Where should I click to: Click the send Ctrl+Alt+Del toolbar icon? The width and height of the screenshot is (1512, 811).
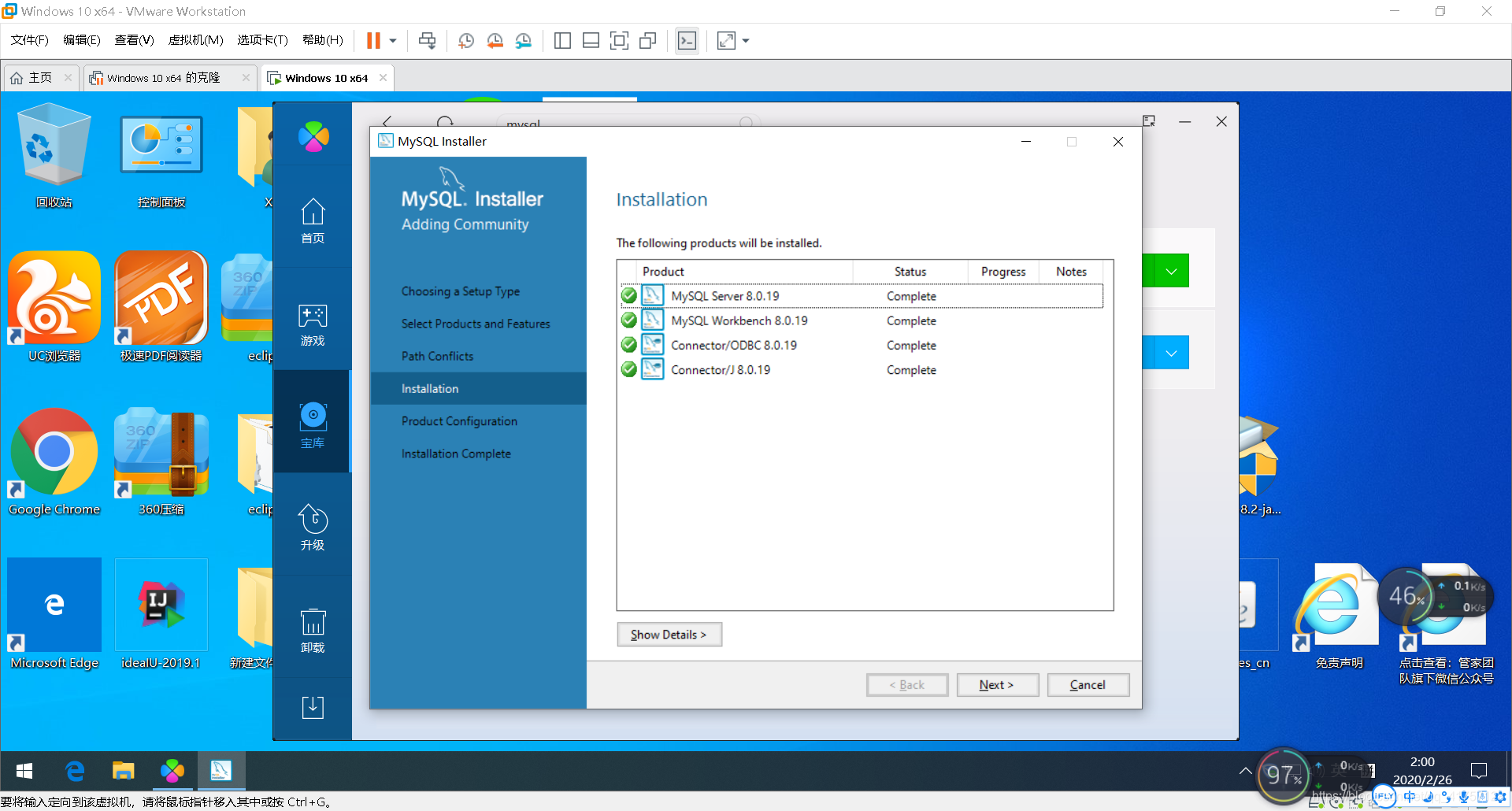(x=427, y=40)
